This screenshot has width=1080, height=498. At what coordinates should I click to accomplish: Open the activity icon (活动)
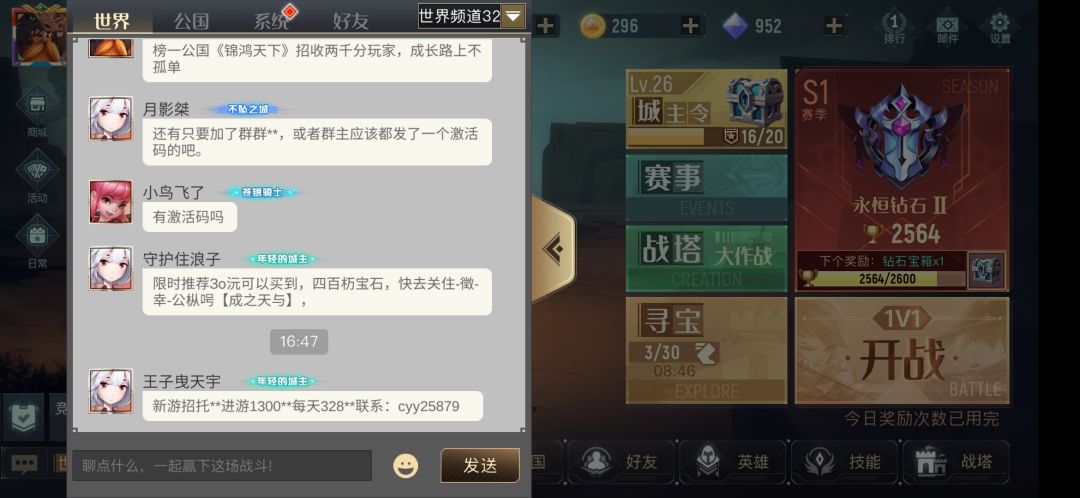pos(37,178)
